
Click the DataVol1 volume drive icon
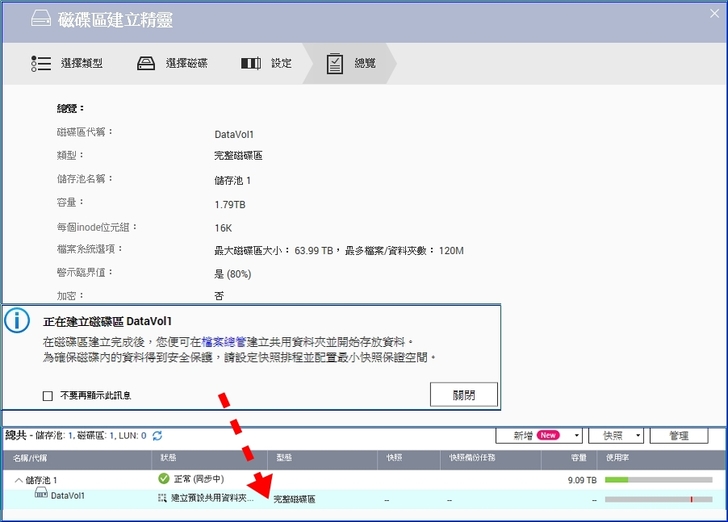tap(41, 495)
